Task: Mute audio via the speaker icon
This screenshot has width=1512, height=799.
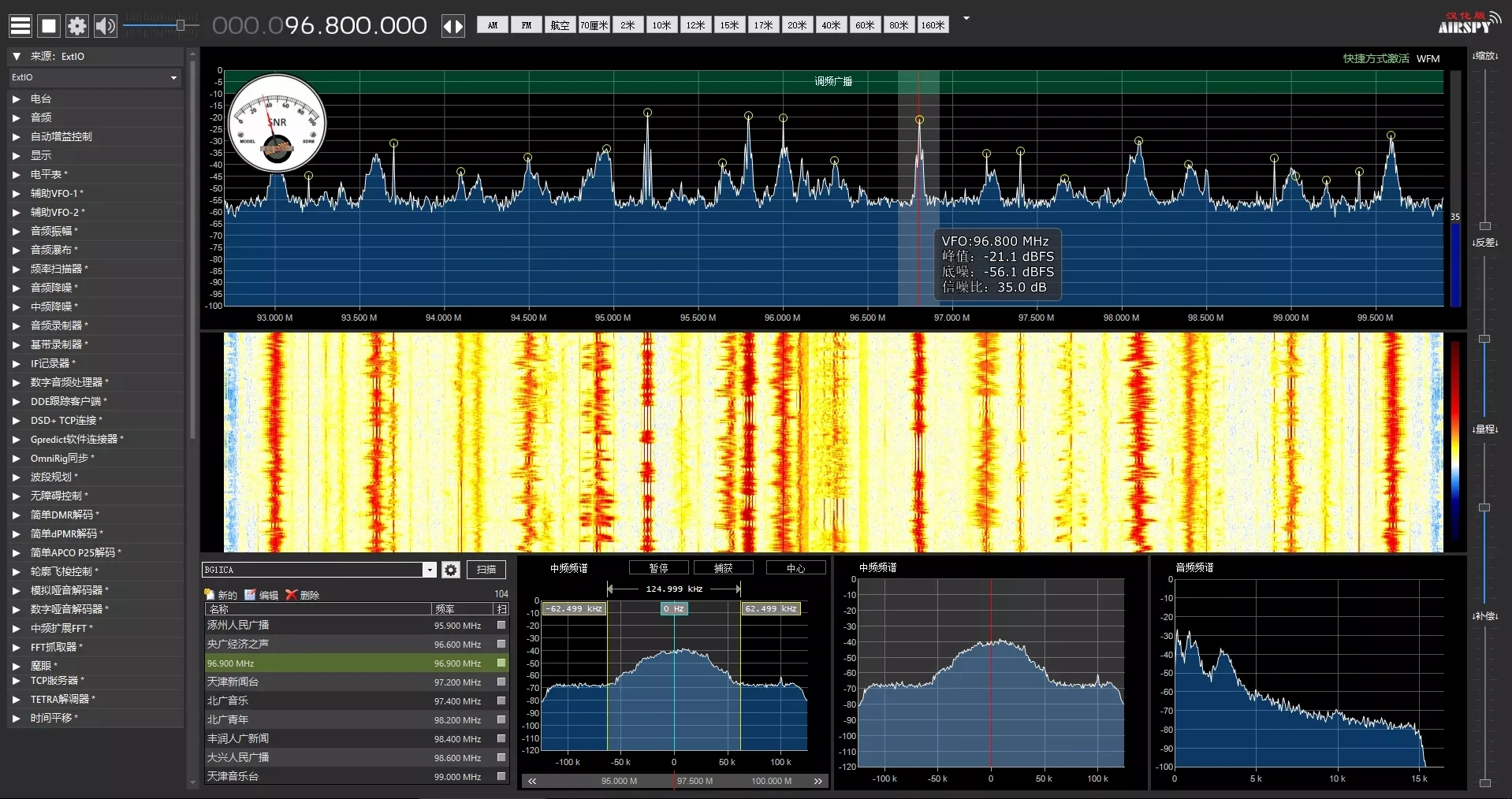Action: tap(105, 25)
